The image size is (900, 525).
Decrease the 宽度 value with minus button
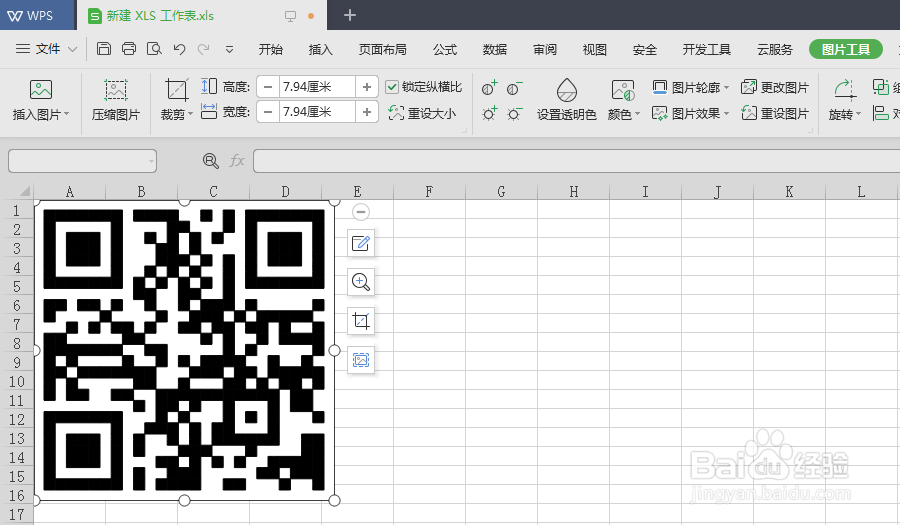point(267,111)
